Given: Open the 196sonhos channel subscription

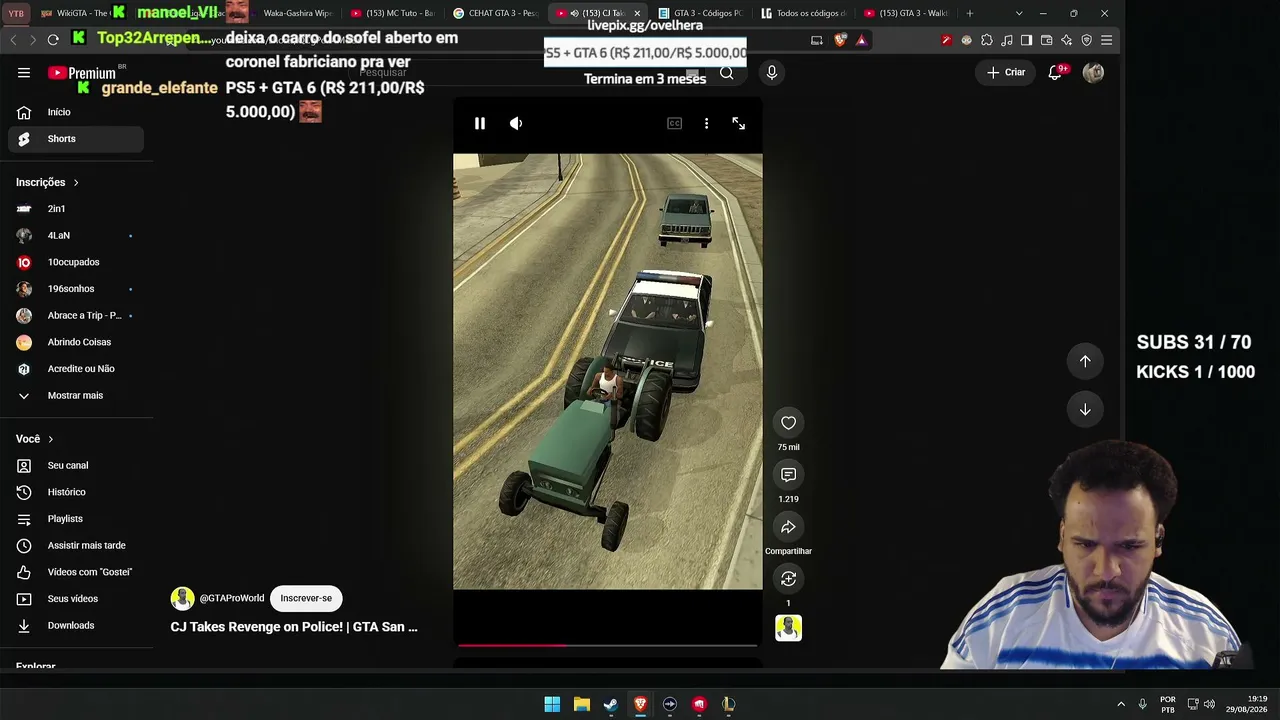Looking at the screenshot, I should tap(76, 289).
